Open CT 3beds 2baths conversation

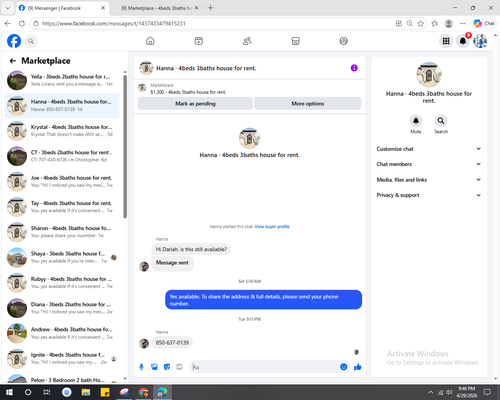pyautogui.click(x=62, y=156)
